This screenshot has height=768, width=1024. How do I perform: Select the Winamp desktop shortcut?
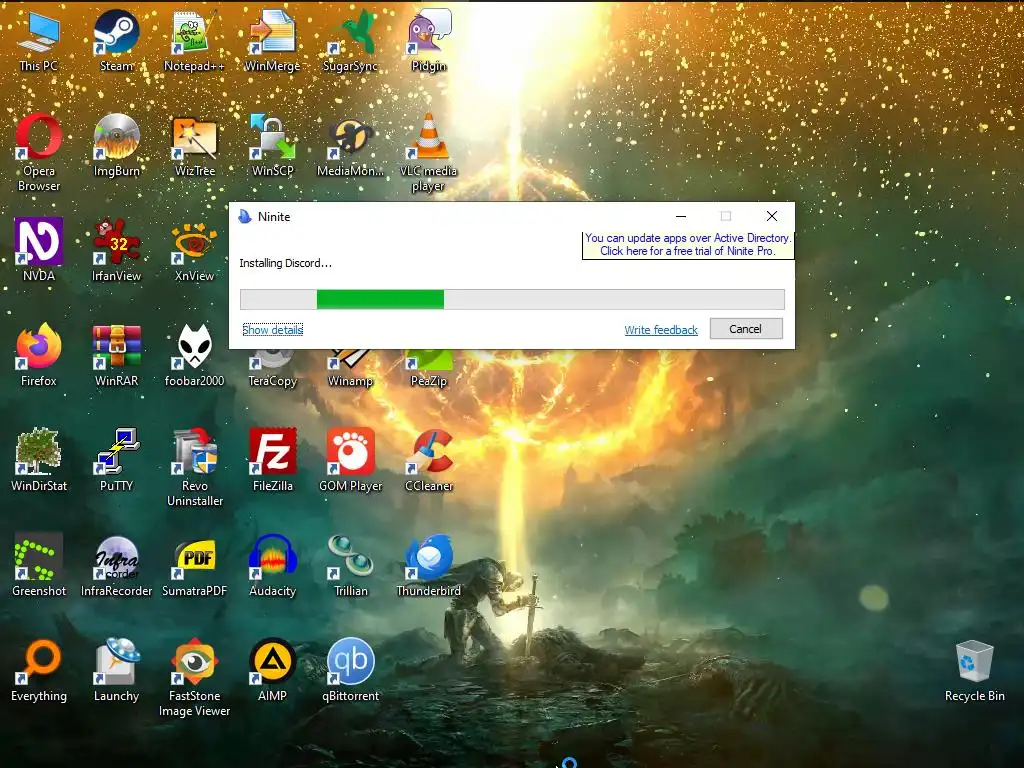point(350,370)
